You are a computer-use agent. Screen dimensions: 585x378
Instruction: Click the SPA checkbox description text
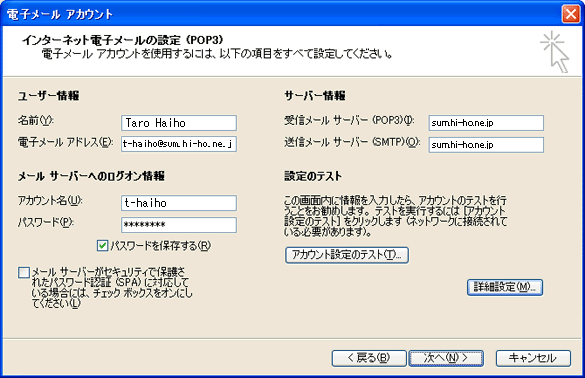[112, 288]
